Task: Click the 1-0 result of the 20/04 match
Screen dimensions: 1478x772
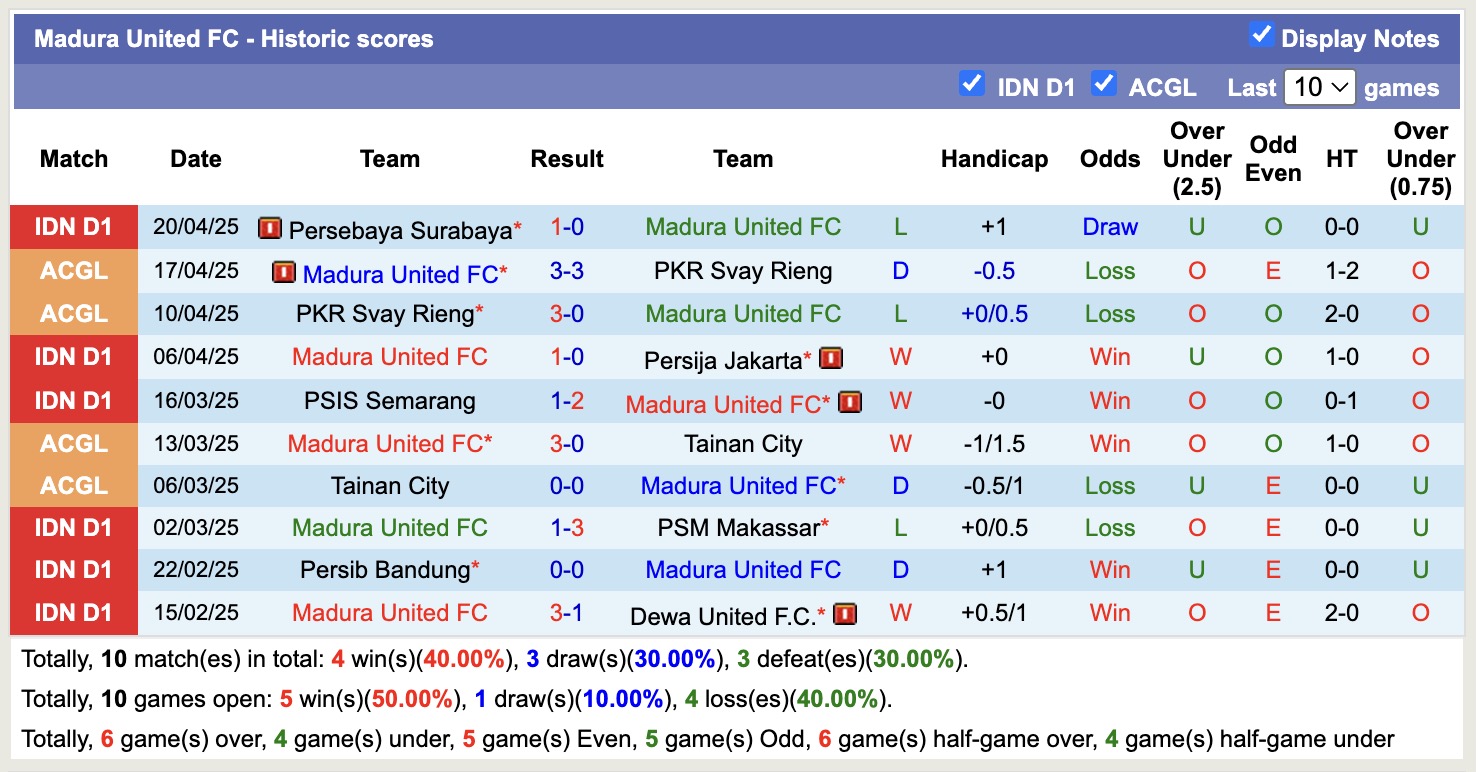Action: [x=567, y=227]
